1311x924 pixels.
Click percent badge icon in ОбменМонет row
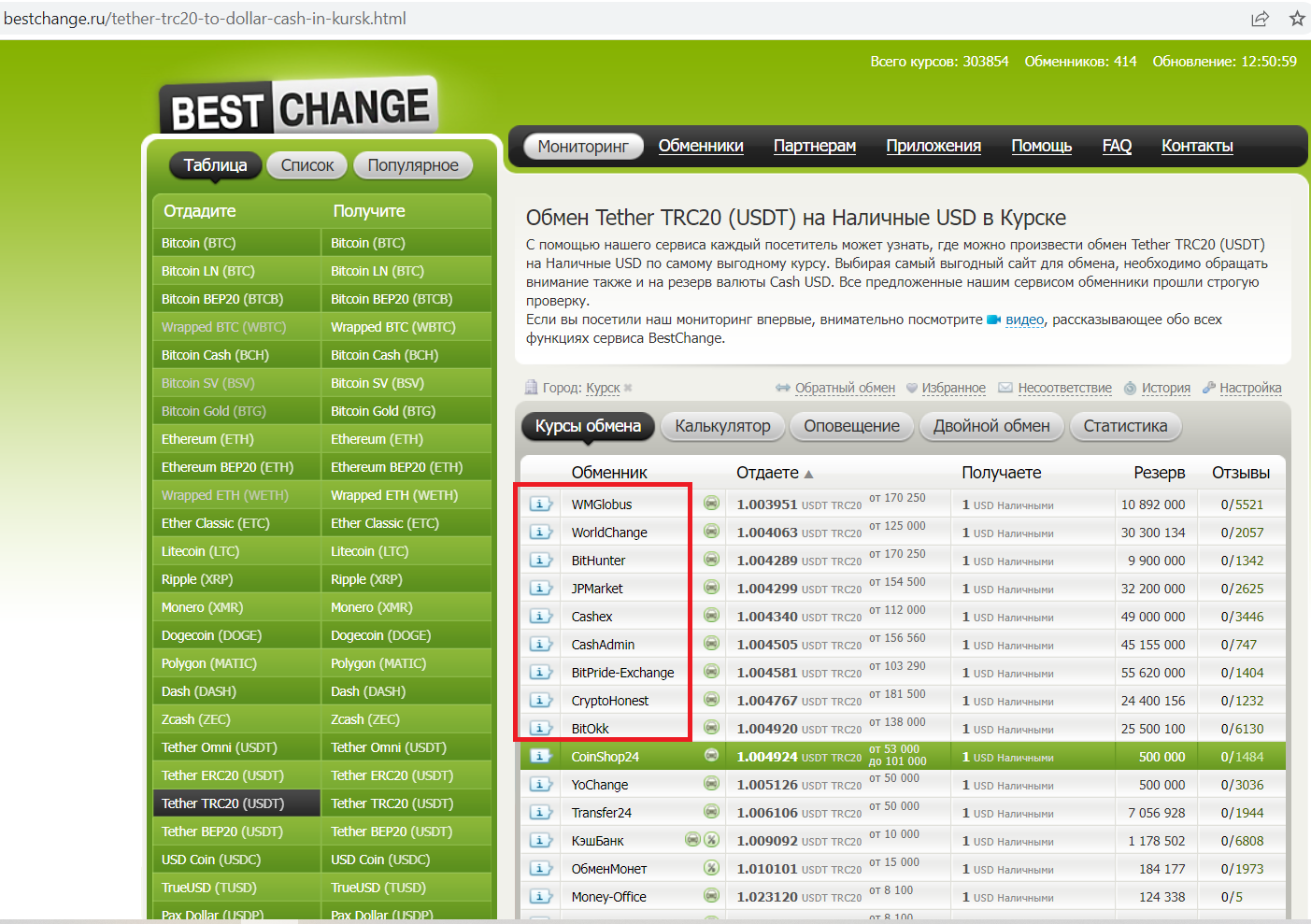tap(711, 867)
